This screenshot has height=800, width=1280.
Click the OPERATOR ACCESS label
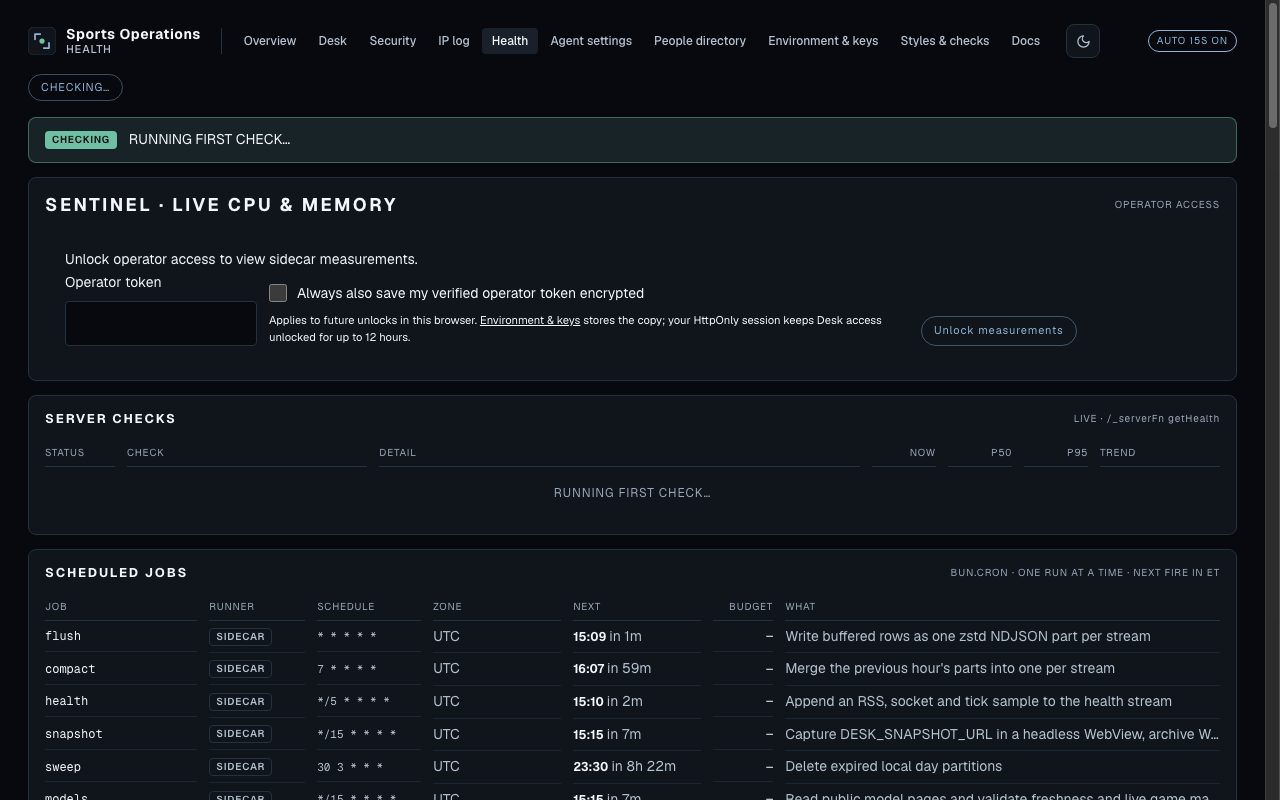[1167, 205]
